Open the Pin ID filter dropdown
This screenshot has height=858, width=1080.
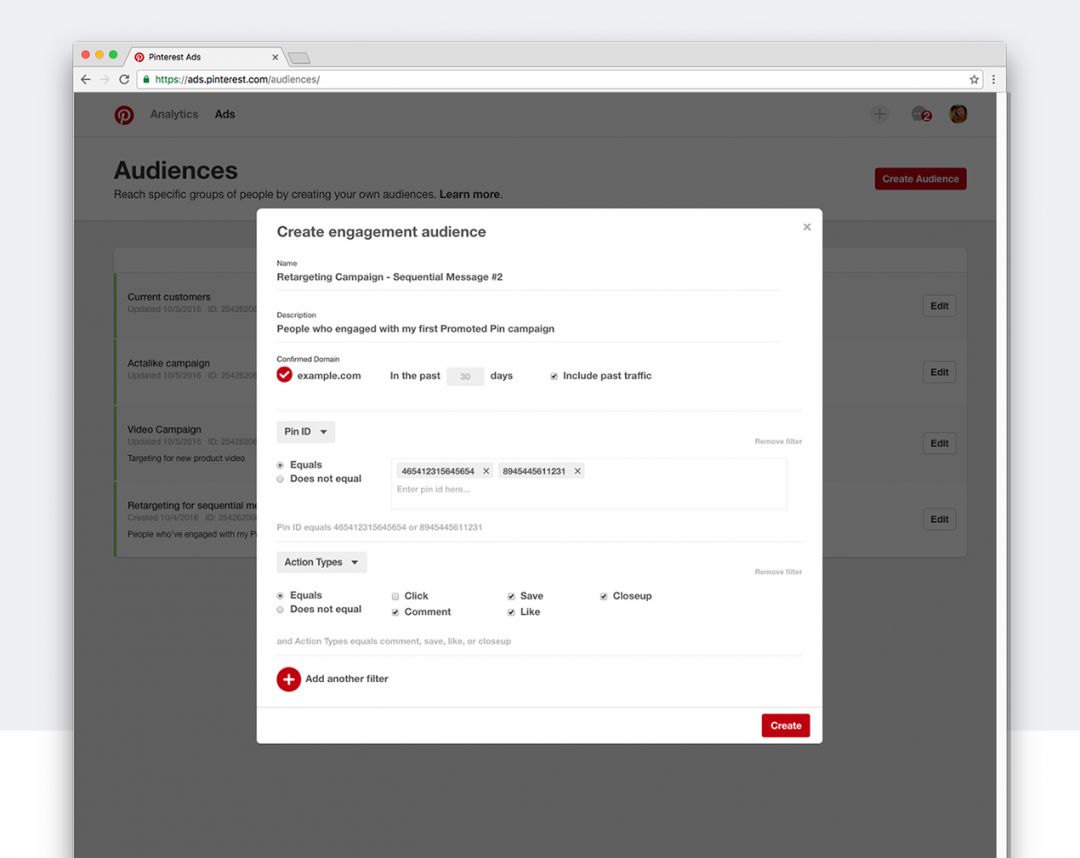coord(305,431)
